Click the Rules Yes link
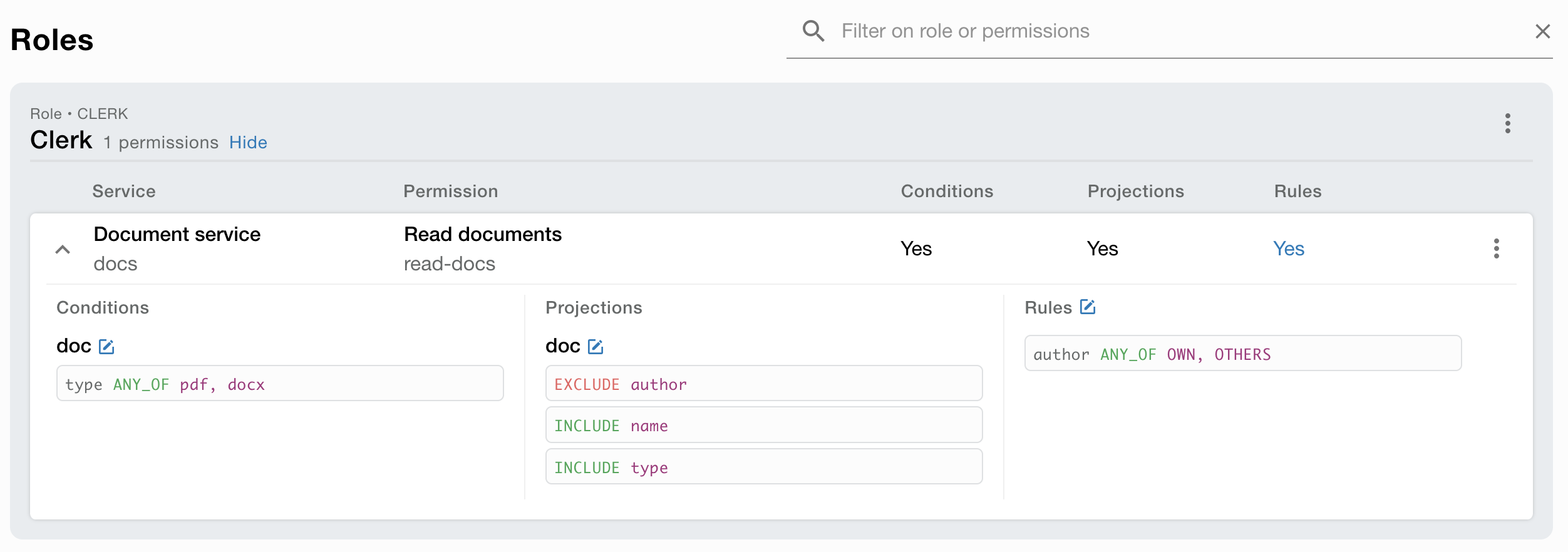Image resolution: width=1568 pixels, height=552 pixels. click(1289, 248)
